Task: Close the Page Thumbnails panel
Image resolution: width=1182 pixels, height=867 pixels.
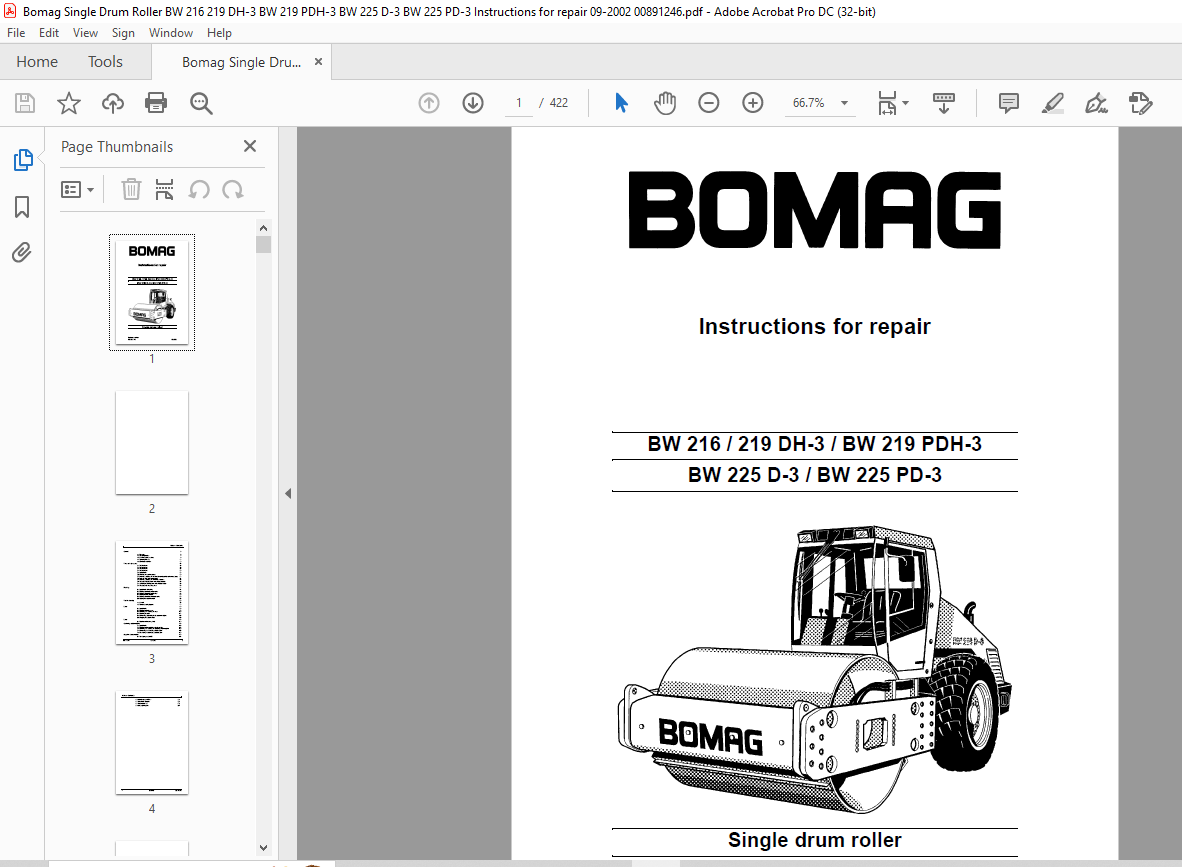Action: [250, 146]
